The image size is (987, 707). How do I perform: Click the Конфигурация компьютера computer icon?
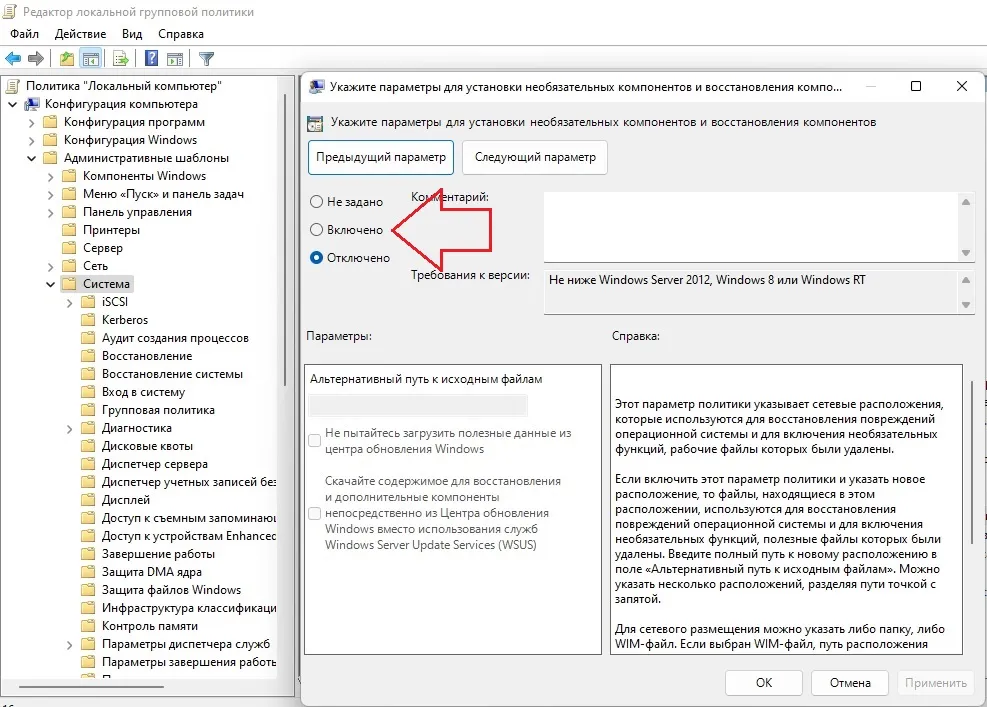pos(32,104)
